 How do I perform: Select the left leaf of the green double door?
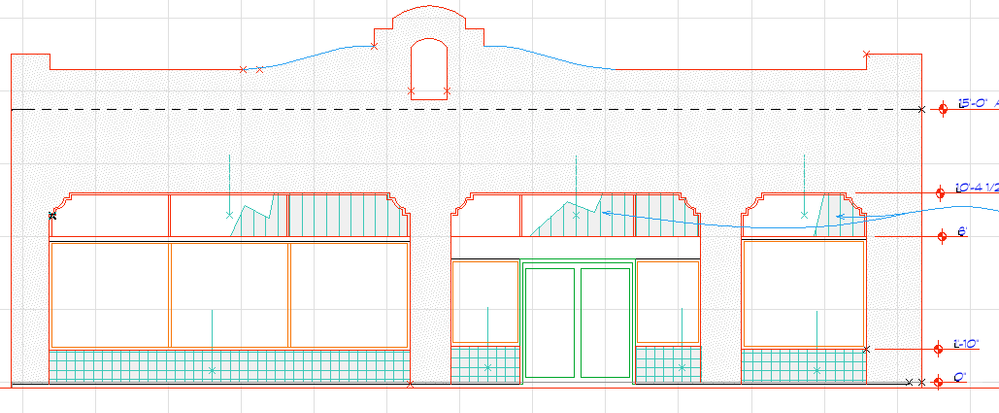[549, 322]
